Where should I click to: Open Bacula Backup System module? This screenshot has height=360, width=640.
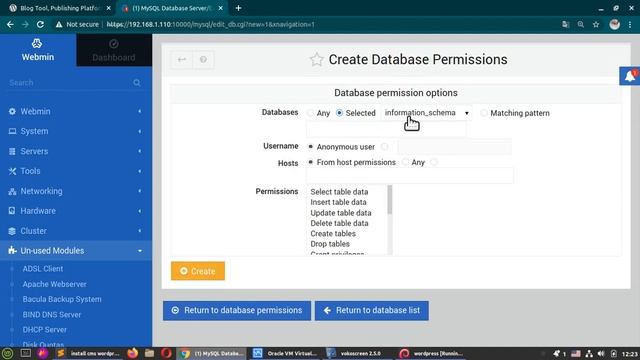pyautogui.click(x=62, y=299)
